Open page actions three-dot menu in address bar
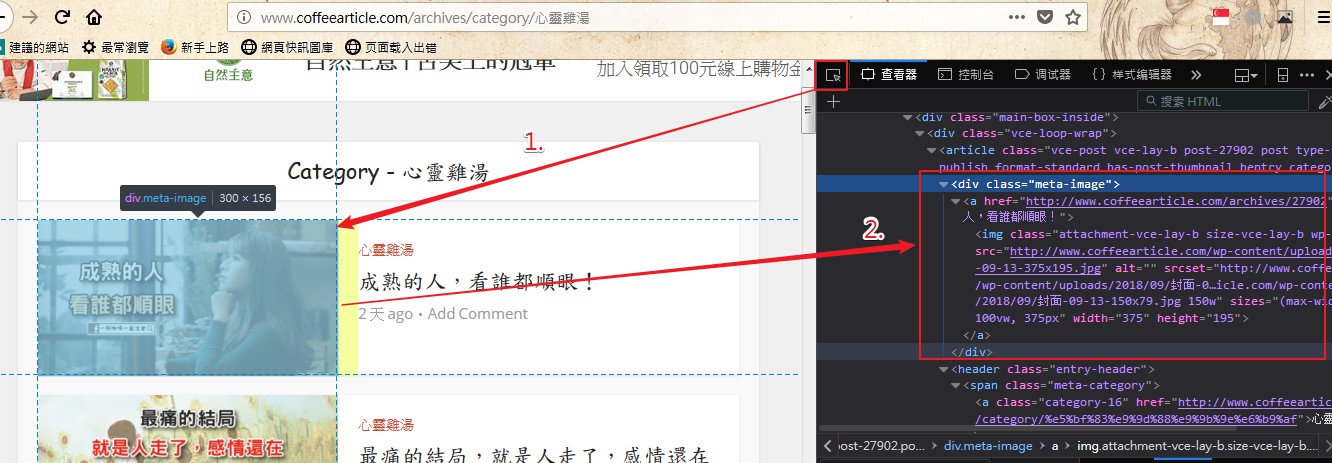The height and width of the screenshot is (463, 1332). [x=1016, y=17]
